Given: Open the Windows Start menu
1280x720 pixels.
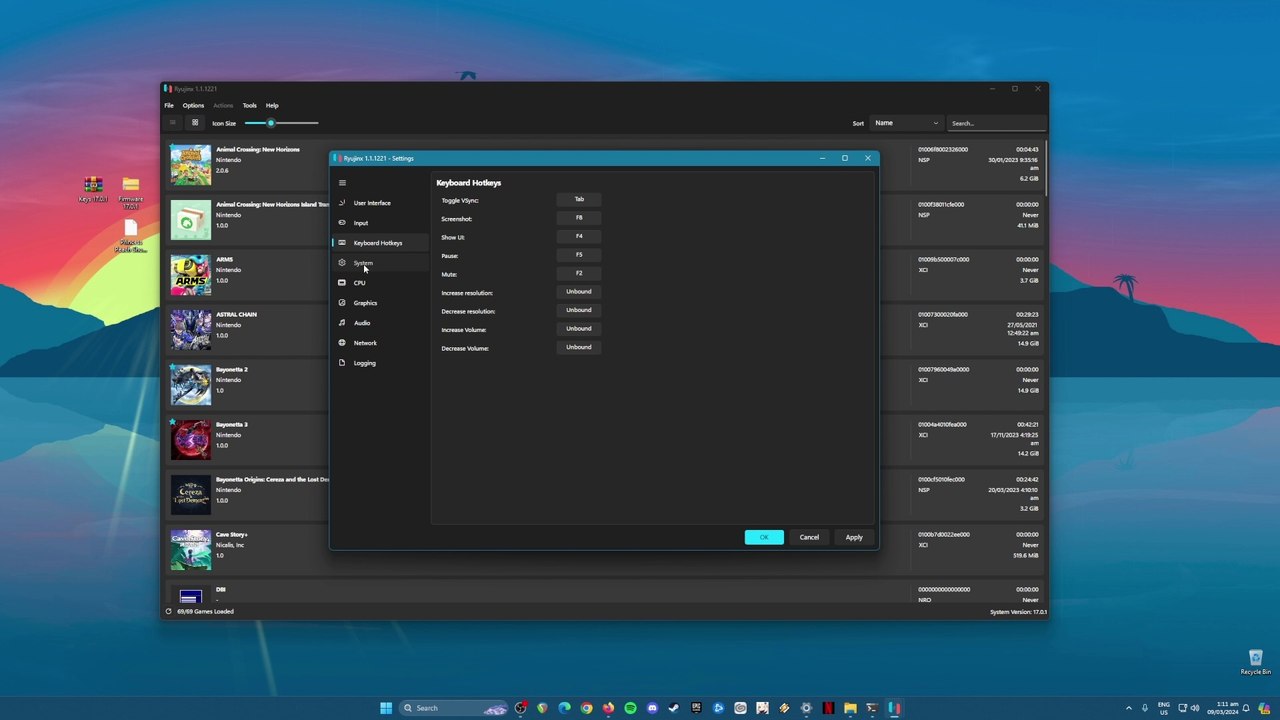Looking at the screenshot, I should [386, 708].
